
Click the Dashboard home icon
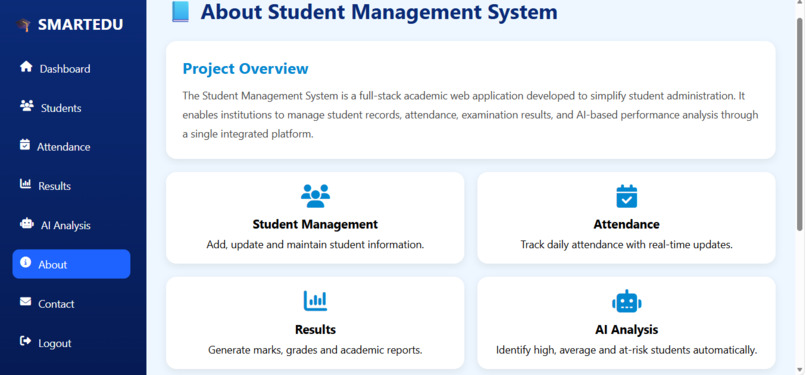[x=26, y=67]
